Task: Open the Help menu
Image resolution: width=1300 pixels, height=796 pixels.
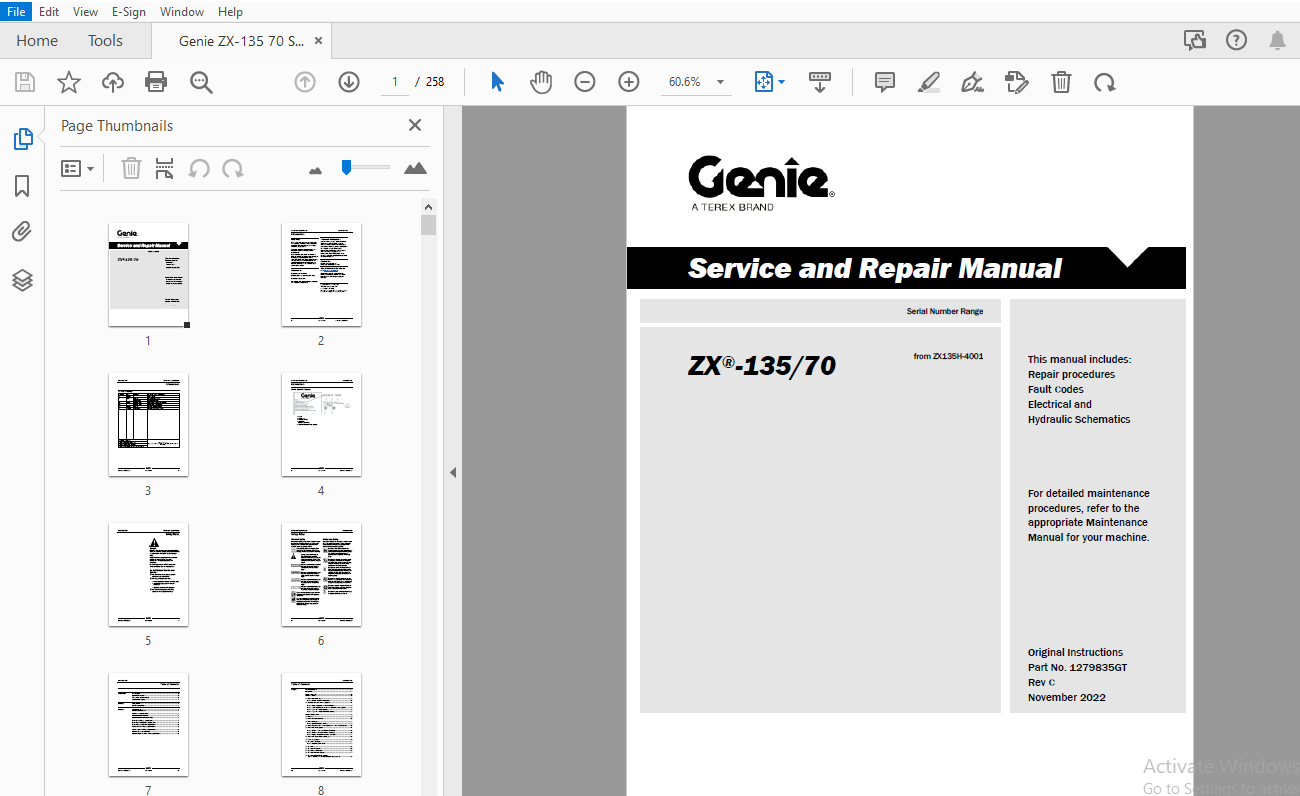Action: [x=230, y=11]
